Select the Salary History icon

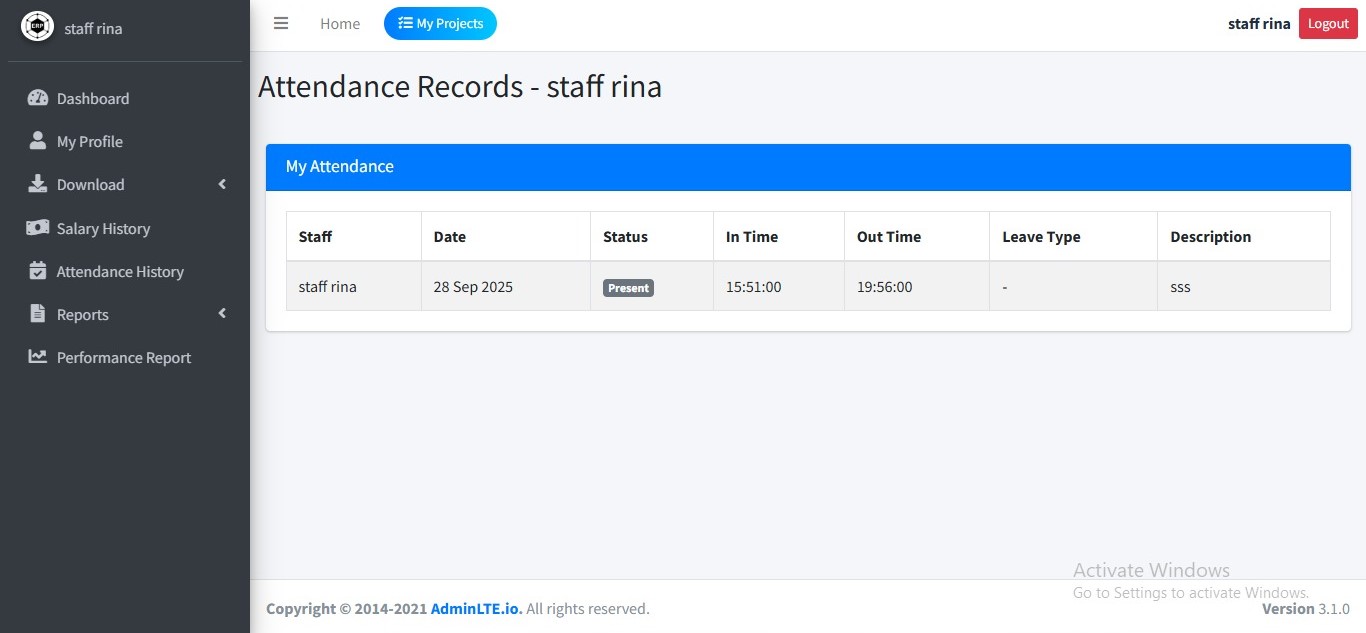[38, 228]
